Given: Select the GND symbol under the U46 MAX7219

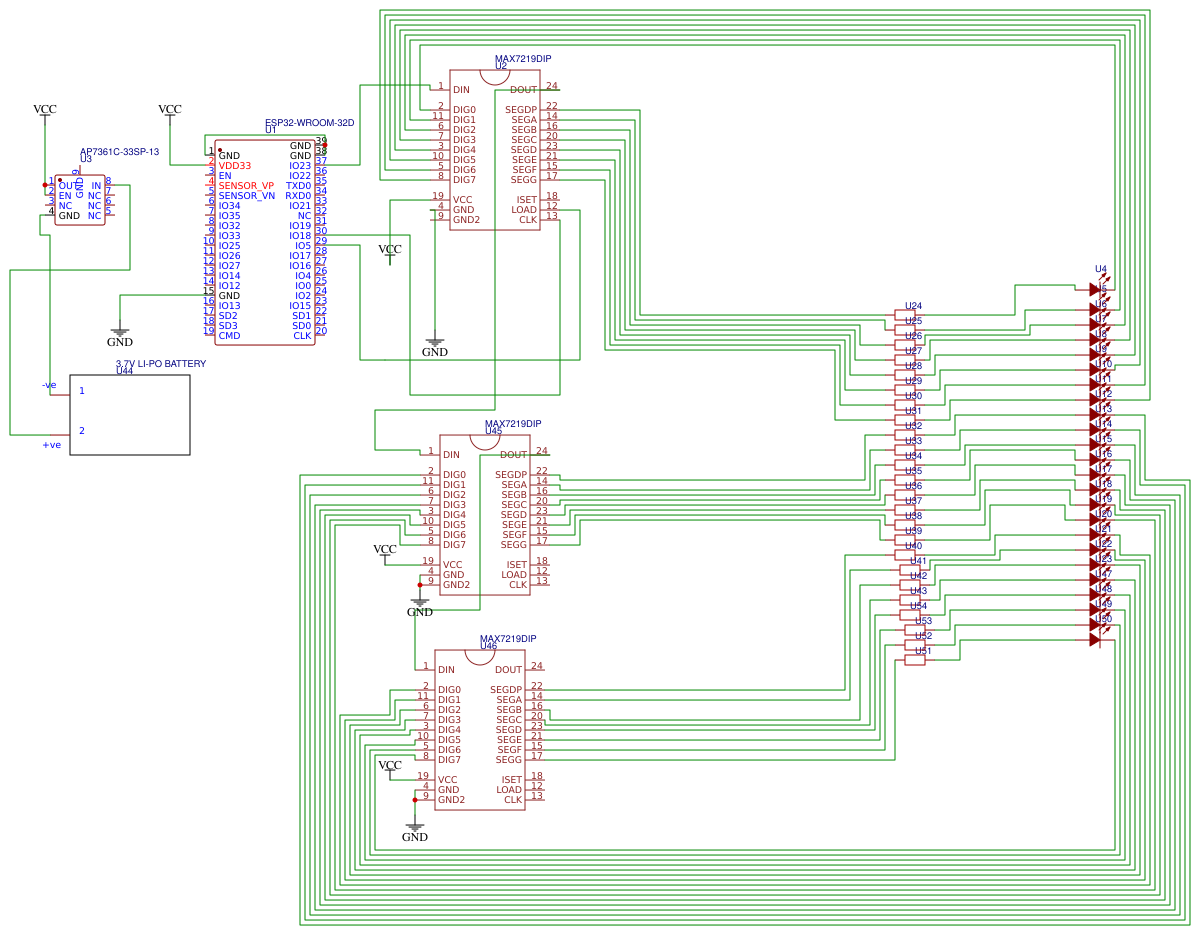Looking at the screenshot, I should click(415, 831).
